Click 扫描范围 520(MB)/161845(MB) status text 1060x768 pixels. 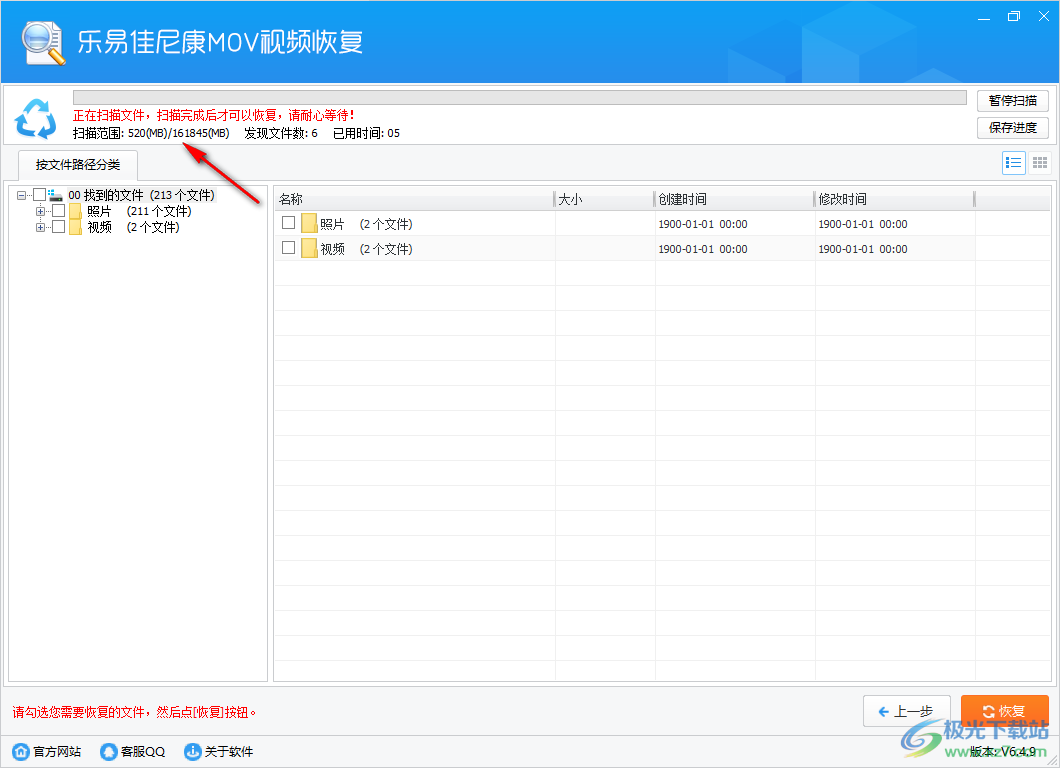click(151, 133)
